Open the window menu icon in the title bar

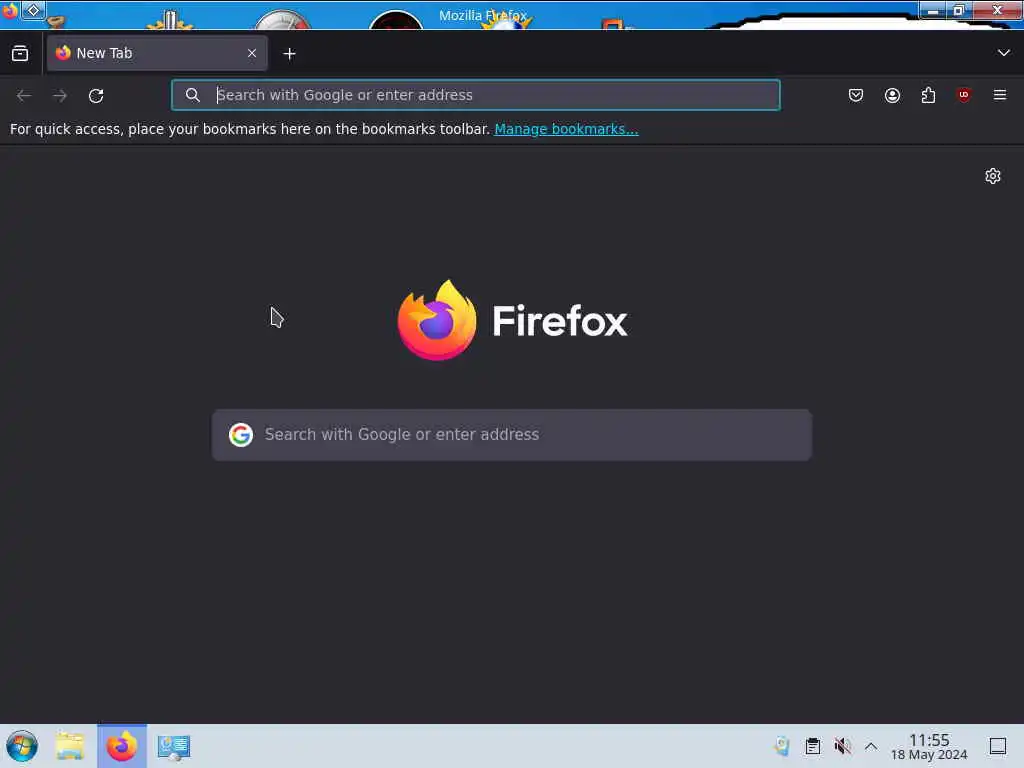10,10
